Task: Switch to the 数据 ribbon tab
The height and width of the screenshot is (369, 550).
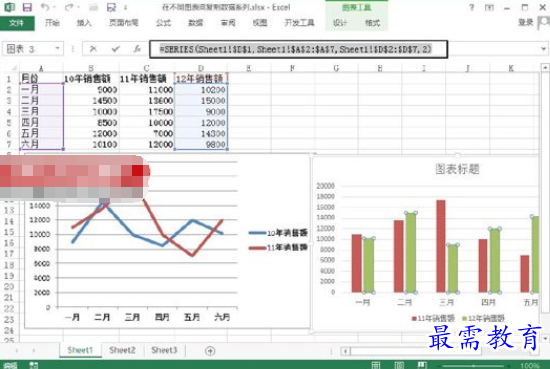Action: (195, 23)
